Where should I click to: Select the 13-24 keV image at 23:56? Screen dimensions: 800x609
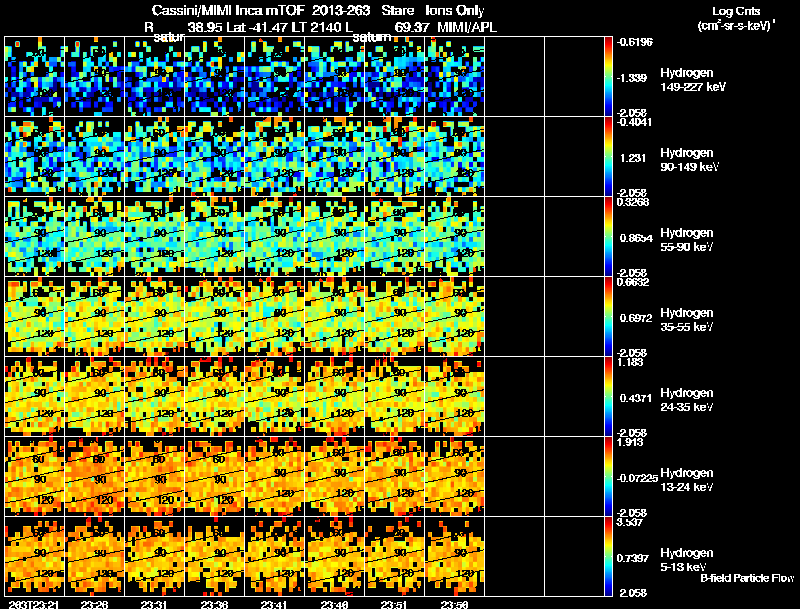pyautogui.click(x=455, y=477)
